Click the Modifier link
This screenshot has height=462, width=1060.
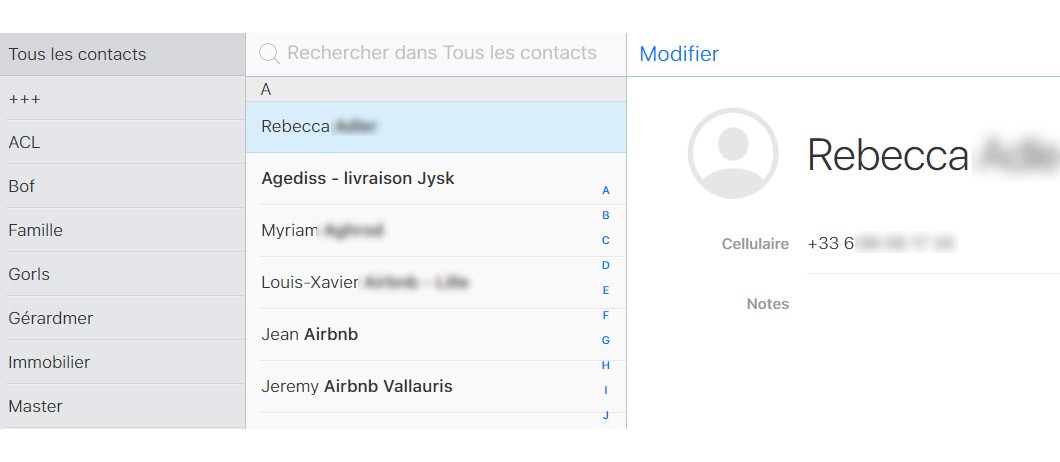point(679,54)
